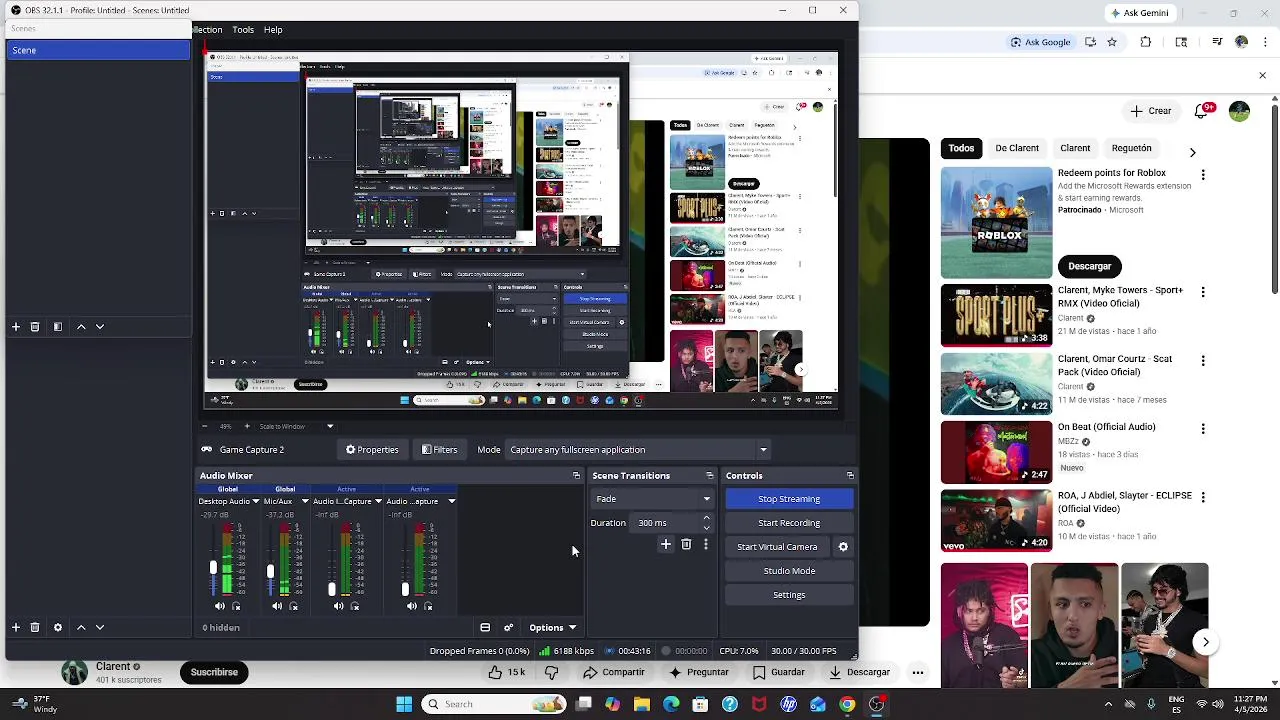
Task: Mute the fourth Audio capture channel
Action: tap(411, 606)
